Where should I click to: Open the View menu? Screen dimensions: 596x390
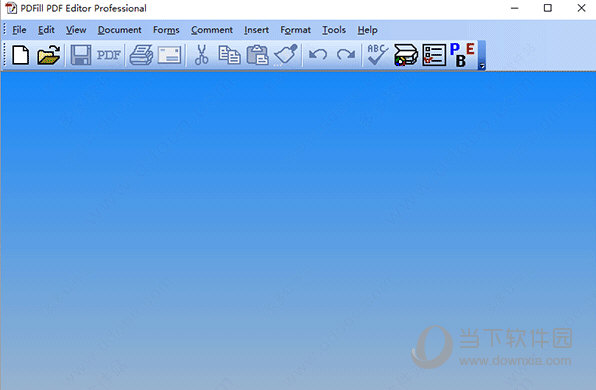pos(76,30)
